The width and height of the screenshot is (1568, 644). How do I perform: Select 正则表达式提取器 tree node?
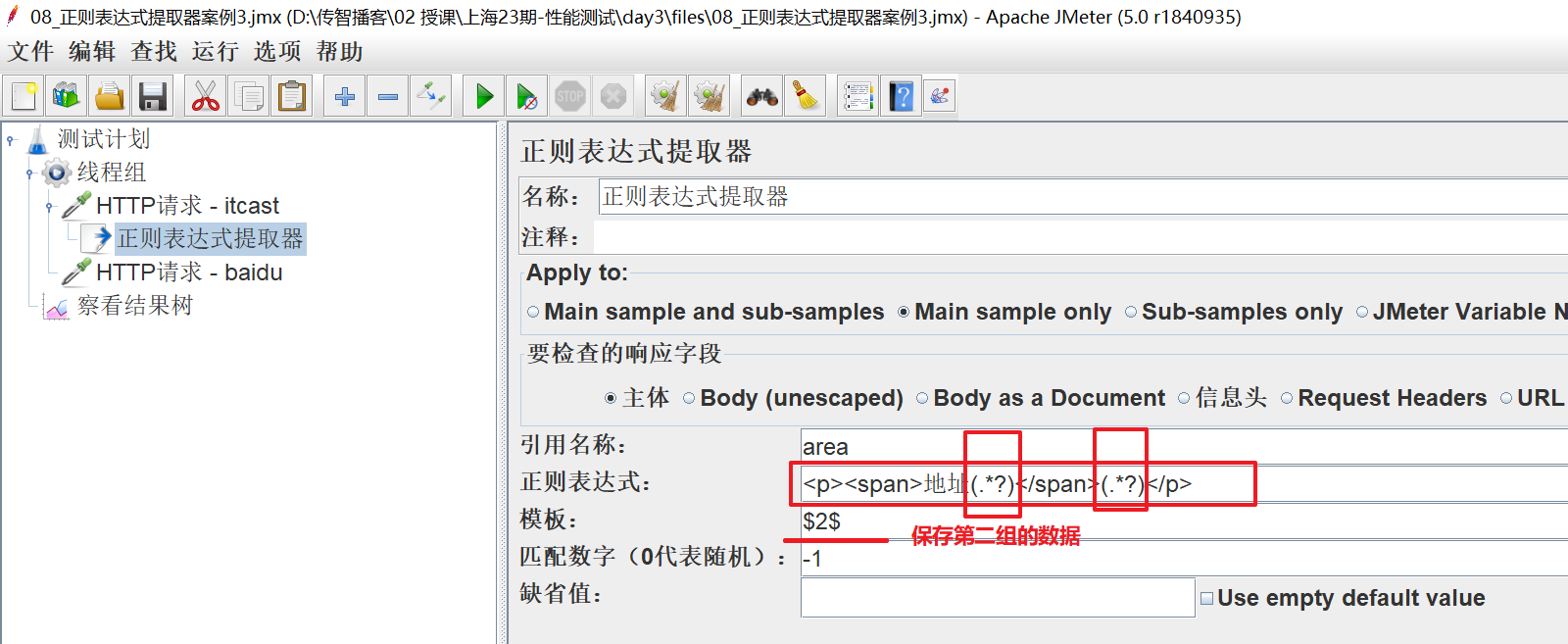point(210,238)
